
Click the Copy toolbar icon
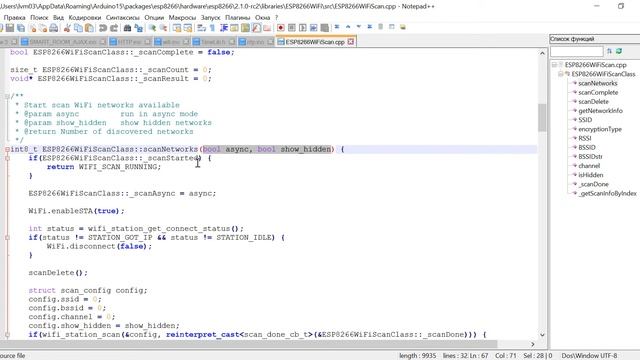pyautogui.click(x=78, y=28)
